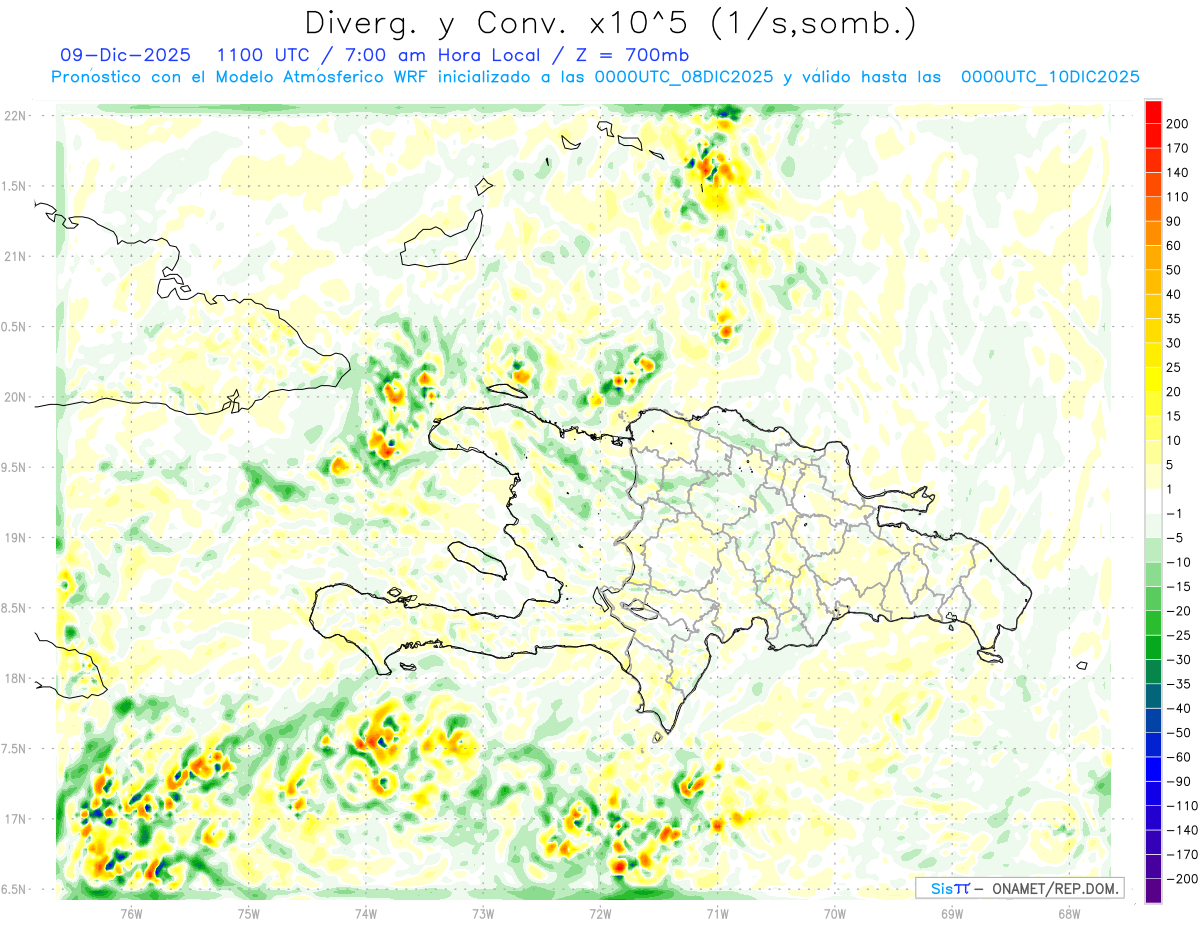1200x927 pixels.
Task: Click the '0000UTC_08DIC2025' initialization time
Action: pyautogui.click(x=682, y=77)
